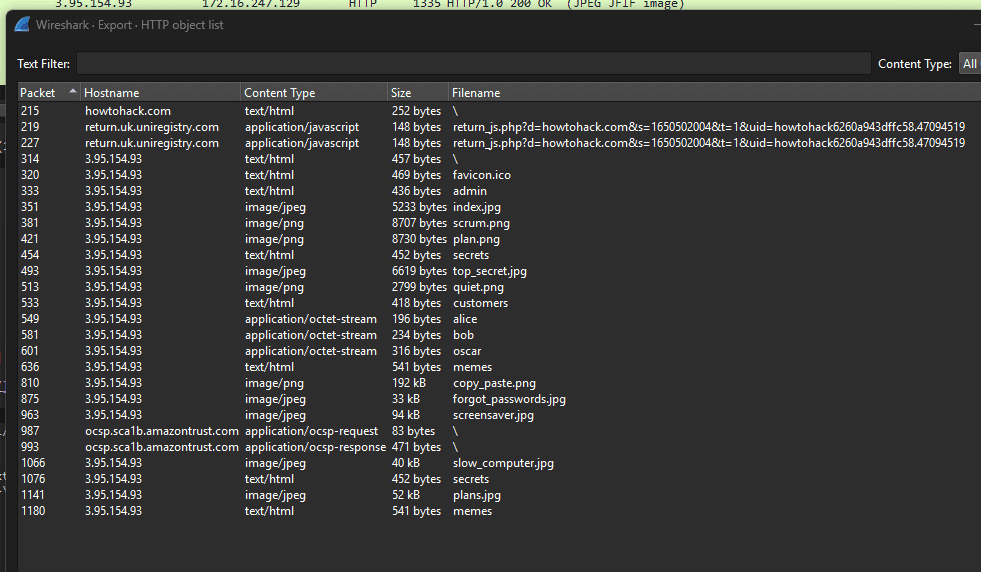
Task: Click the 8707 bytes size cell
Action: pyautogui.click(x=419, y=223)
